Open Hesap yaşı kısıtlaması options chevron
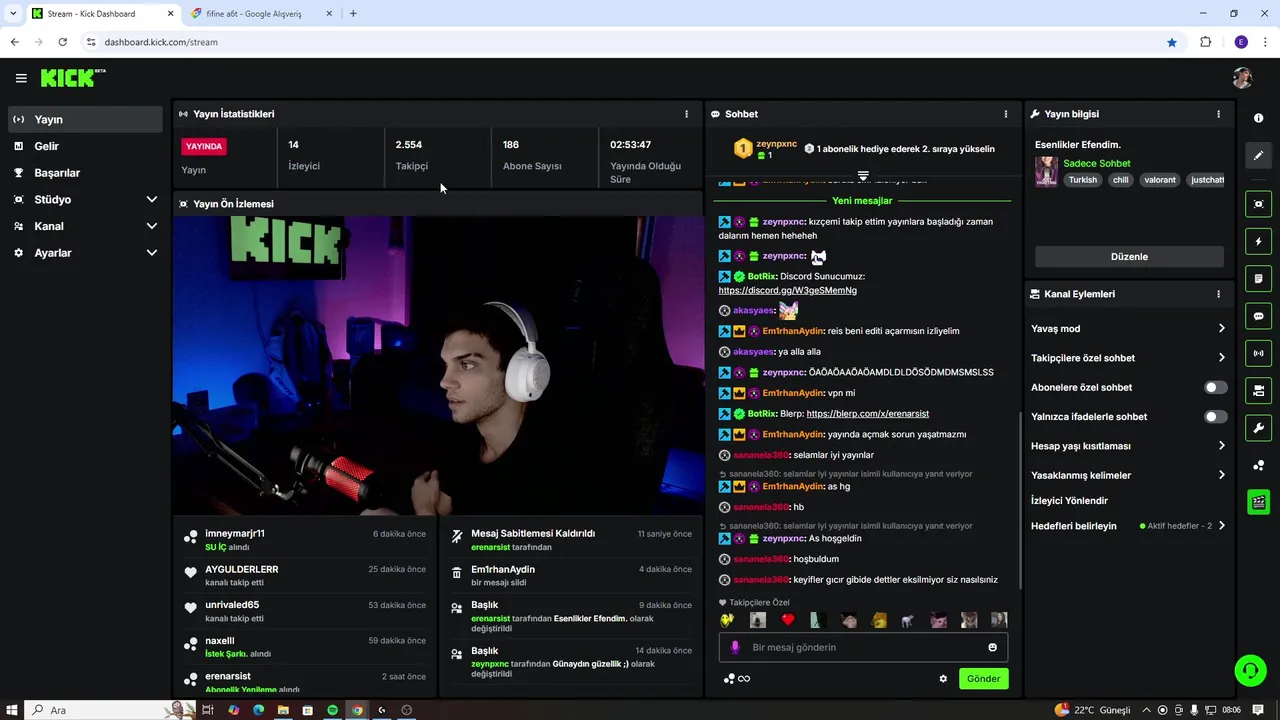 (1221, 446)
